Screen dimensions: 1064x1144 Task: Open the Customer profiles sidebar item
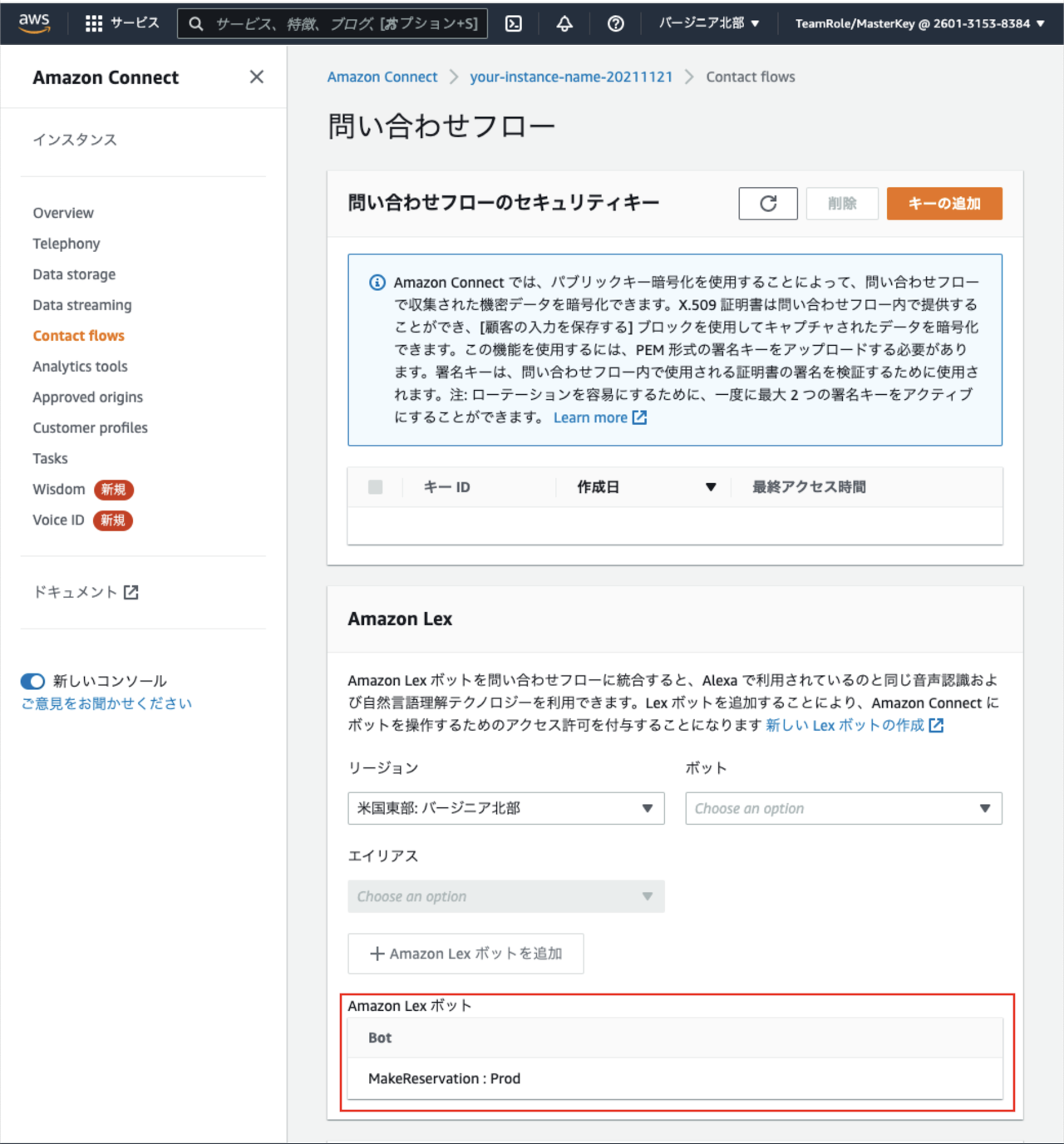[91, 428]
